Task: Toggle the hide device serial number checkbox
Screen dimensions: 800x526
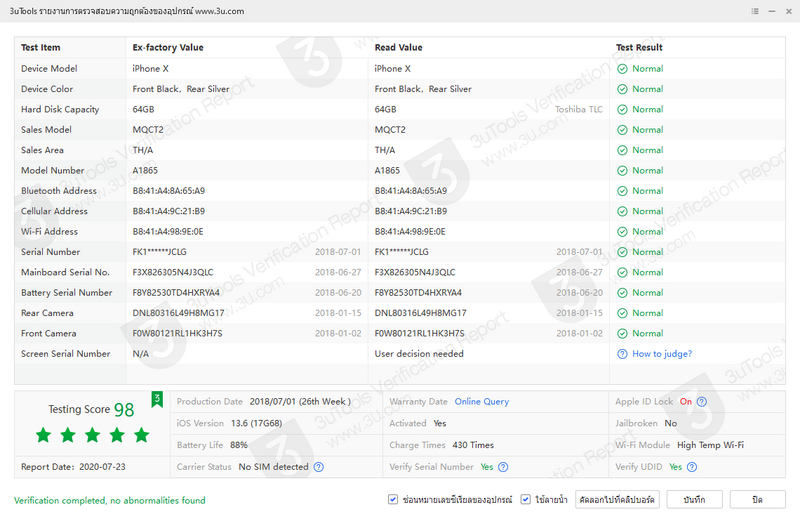Action: pos(393,499)
